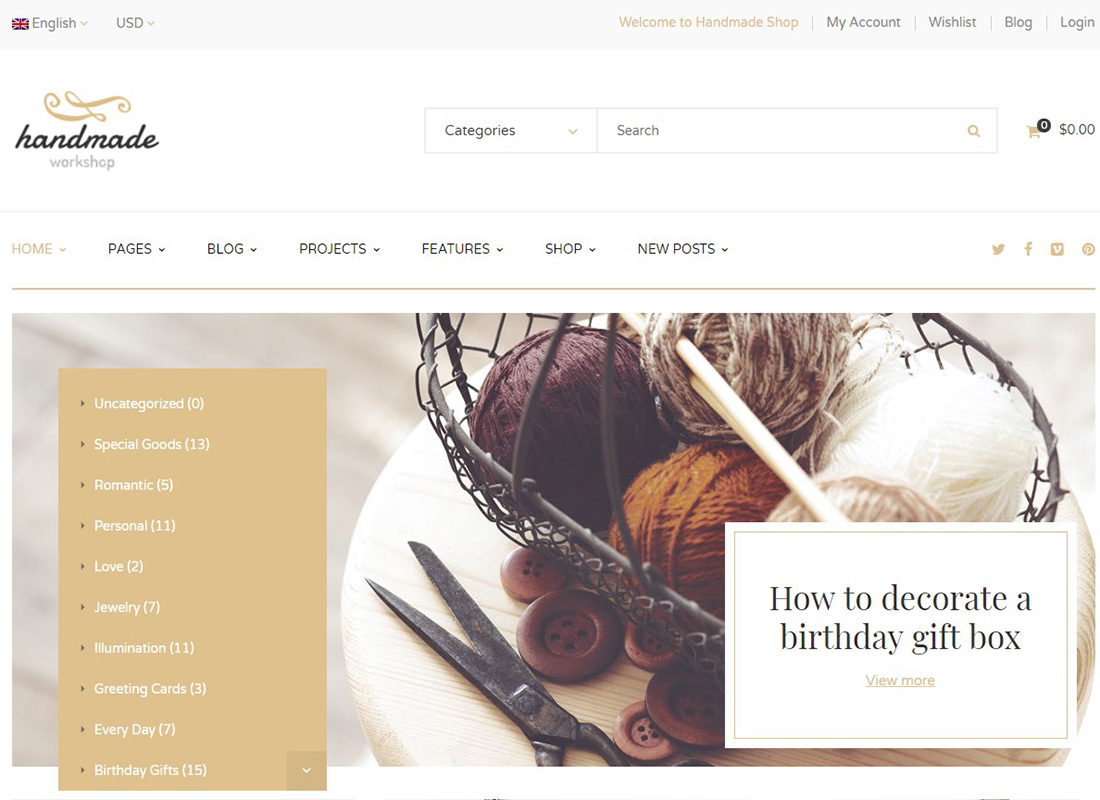Open the Twitter social link
1100x800 pixels.
point(998,249)
